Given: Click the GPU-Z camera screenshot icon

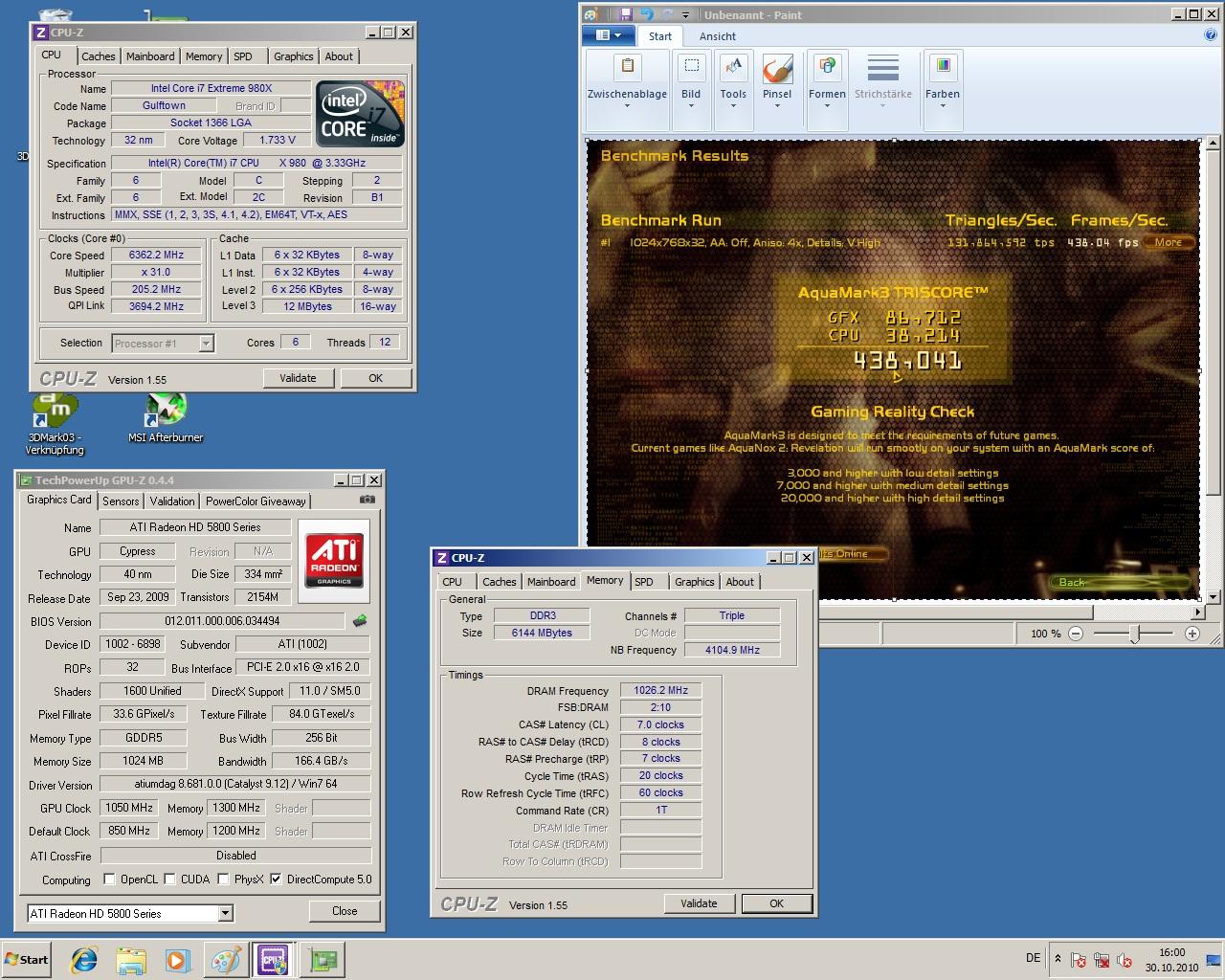Looking at the screenshot, I should pyautogui.click(x=367, y=500).
